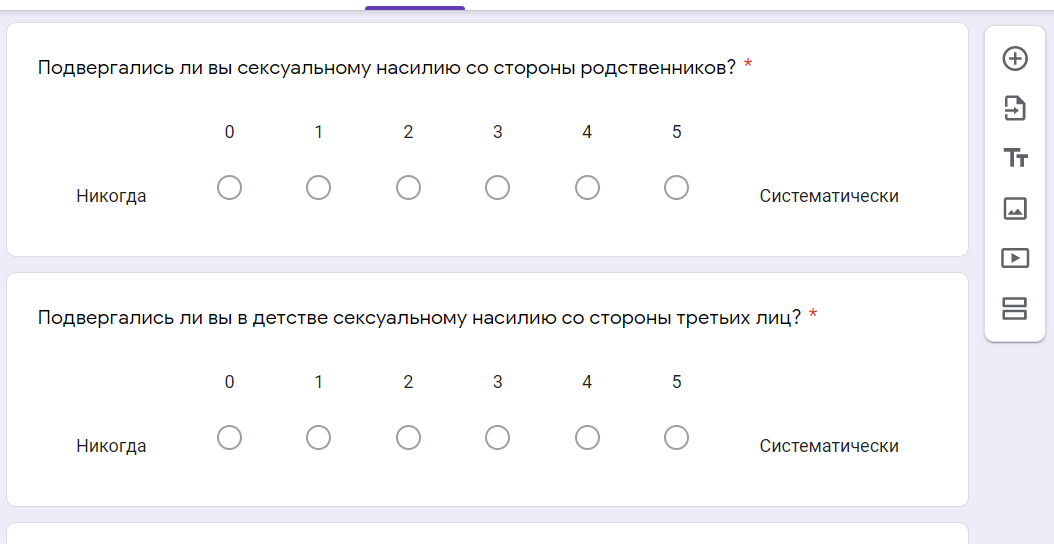Select 0 for third-party abuse question
Screen dimensions: 1054x544
[x=229, y=438]
